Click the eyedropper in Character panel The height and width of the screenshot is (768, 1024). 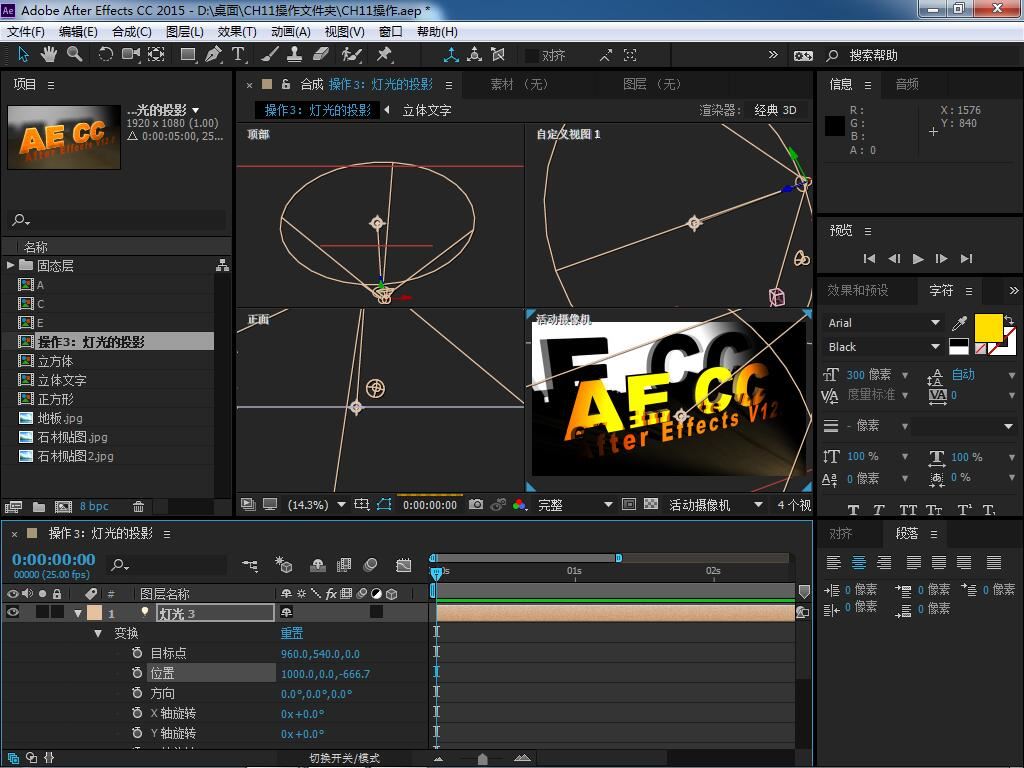(x=959, y=323)
